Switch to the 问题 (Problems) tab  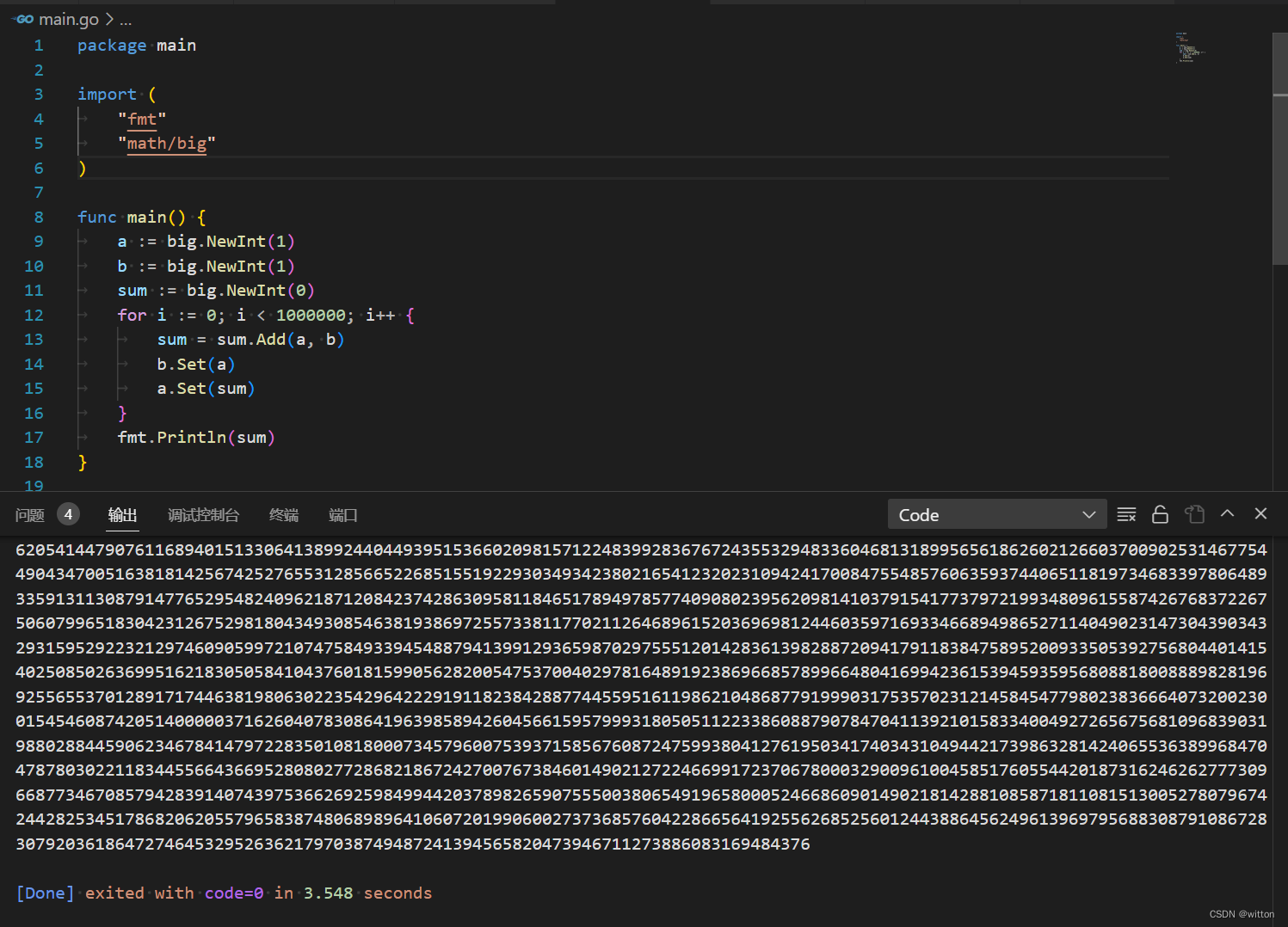30,515
